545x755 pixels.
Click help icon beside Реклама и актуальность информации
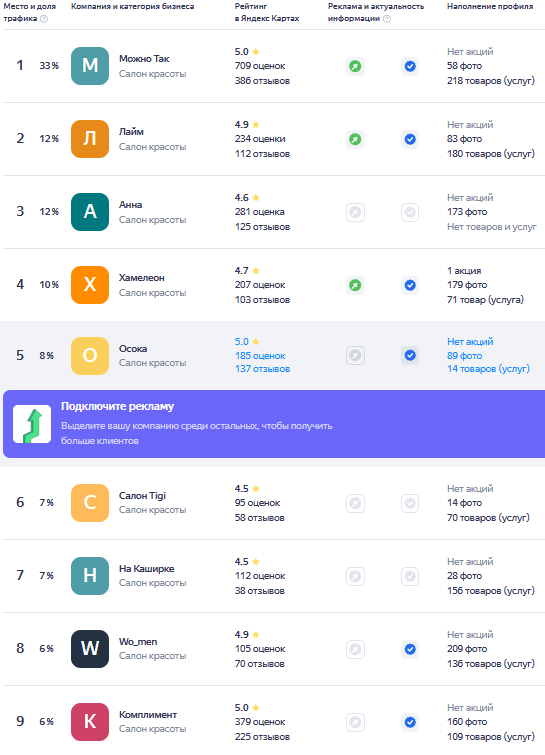click(387, 19)
